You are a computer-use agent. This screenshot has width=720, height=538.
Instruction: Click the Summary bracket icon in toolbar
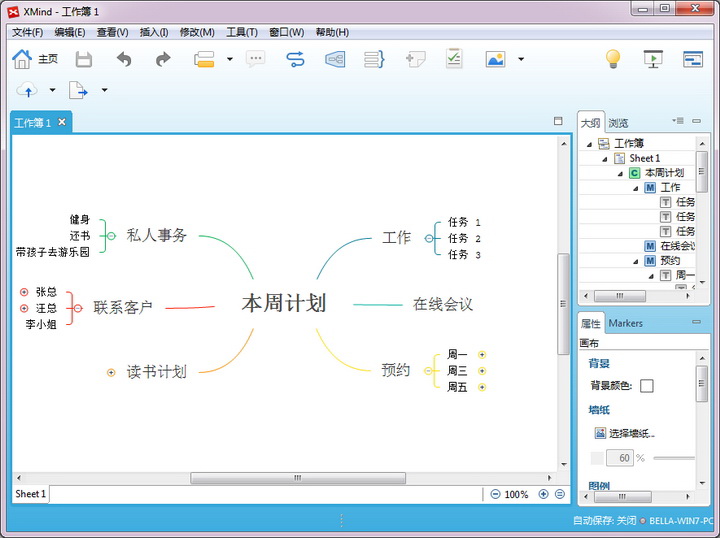tap(375, 59)
